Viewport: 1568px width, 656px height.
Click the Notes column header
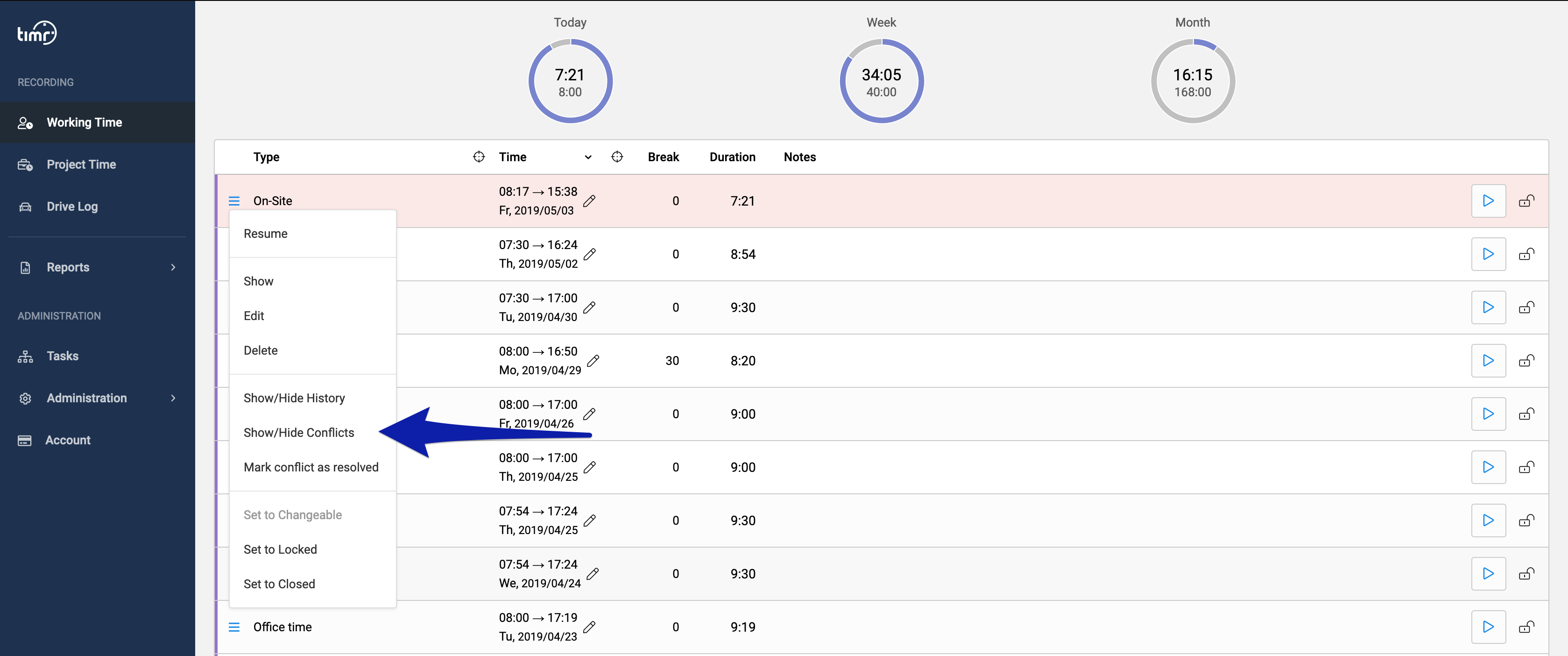coord(800,157)
